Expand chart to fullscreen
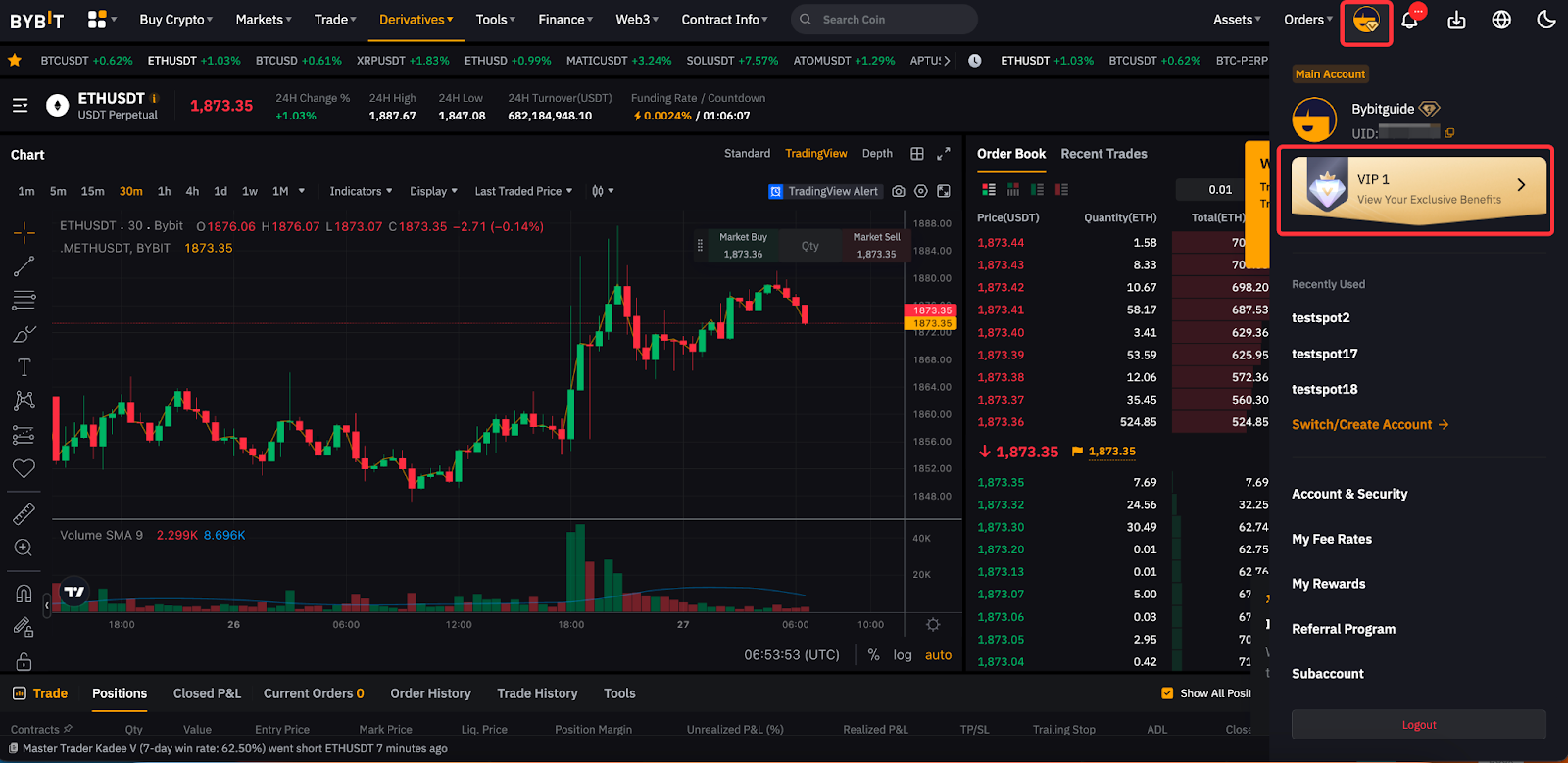Image resolution: width=1568 pixels, height=763 pixels. pos(944,154)
